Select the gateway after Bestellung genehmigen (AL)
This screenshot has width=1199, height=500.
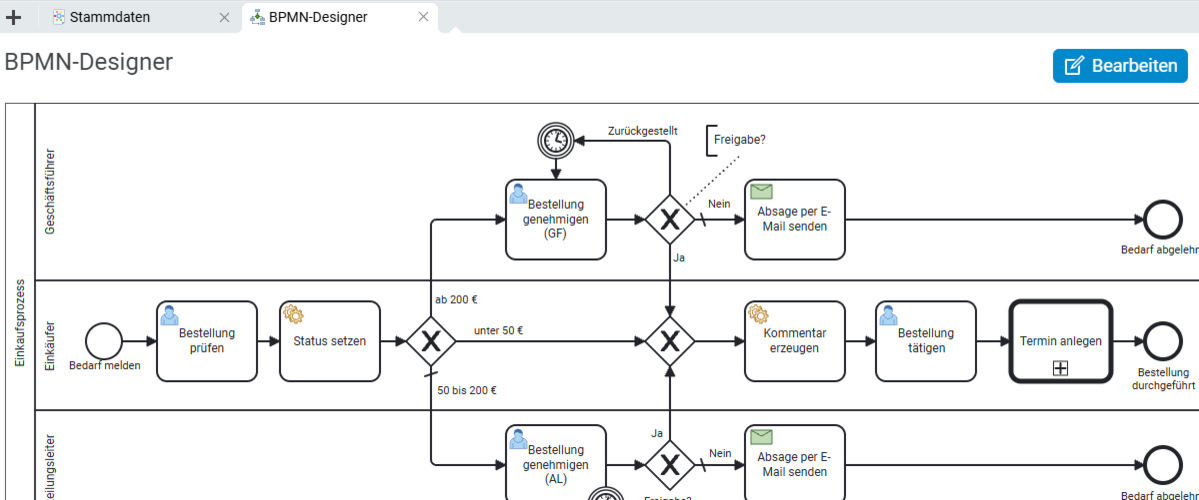(670, 464)
